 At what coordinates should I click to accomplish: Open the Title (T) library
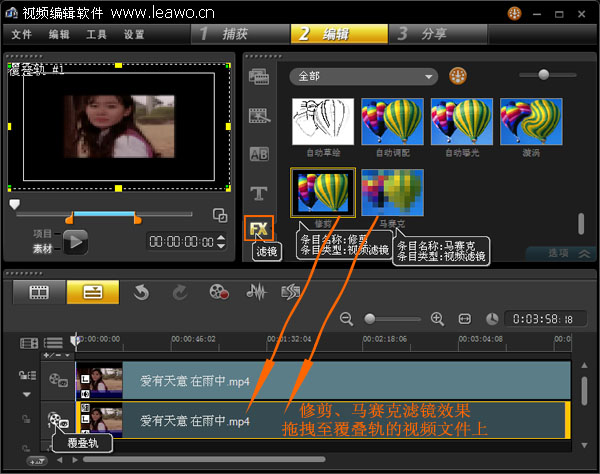(259, 192)
